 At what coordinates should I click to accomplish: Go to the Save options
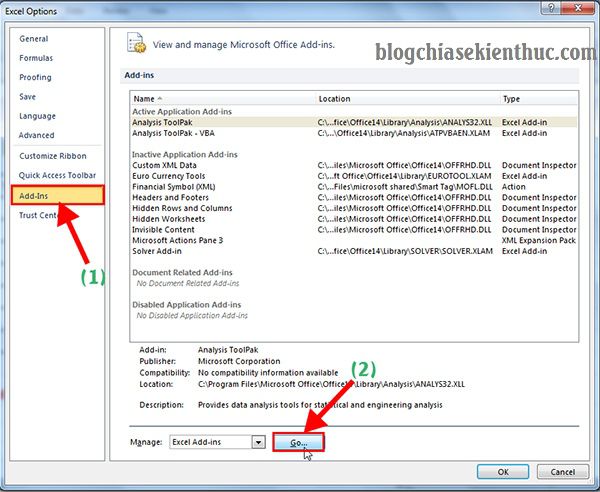coord(28,97)
